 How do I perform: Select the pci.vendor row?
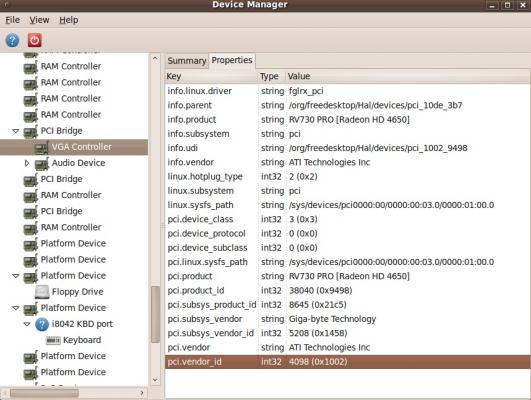(347, 347)
